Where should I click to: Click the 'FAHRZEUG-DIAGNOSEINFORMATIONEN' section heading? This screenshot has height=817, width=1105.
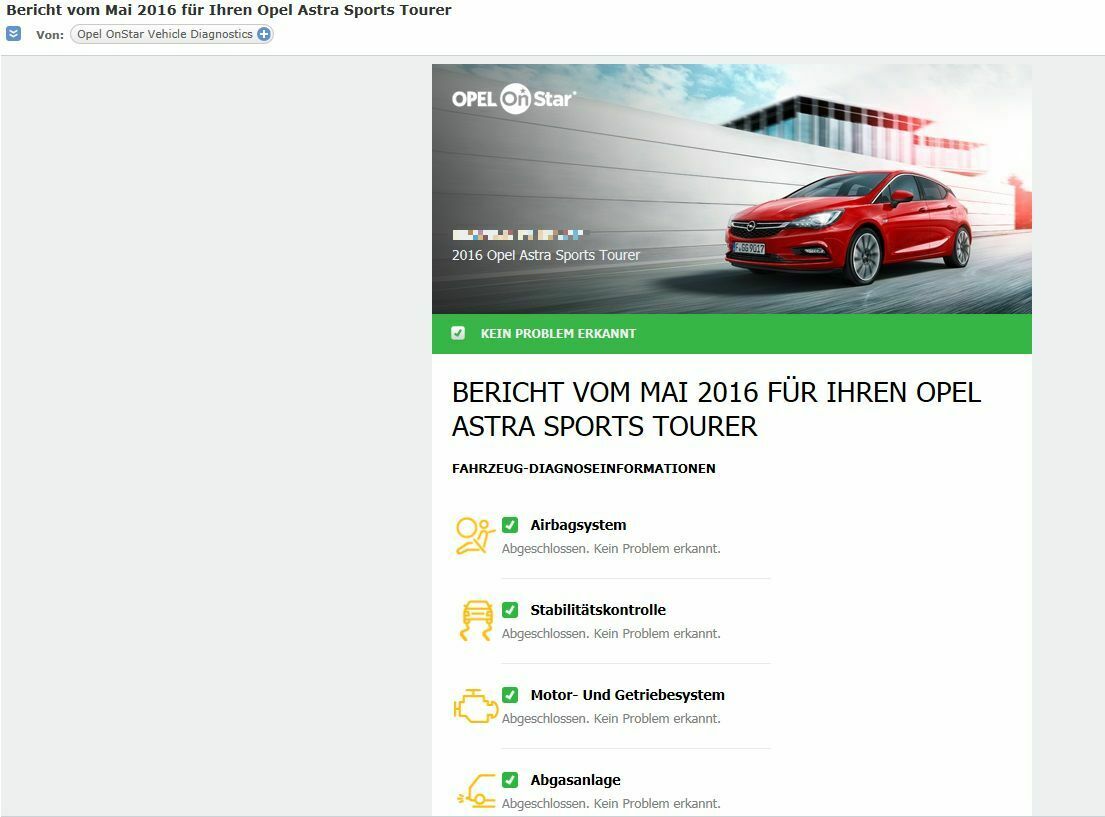[x=584, y=469]
